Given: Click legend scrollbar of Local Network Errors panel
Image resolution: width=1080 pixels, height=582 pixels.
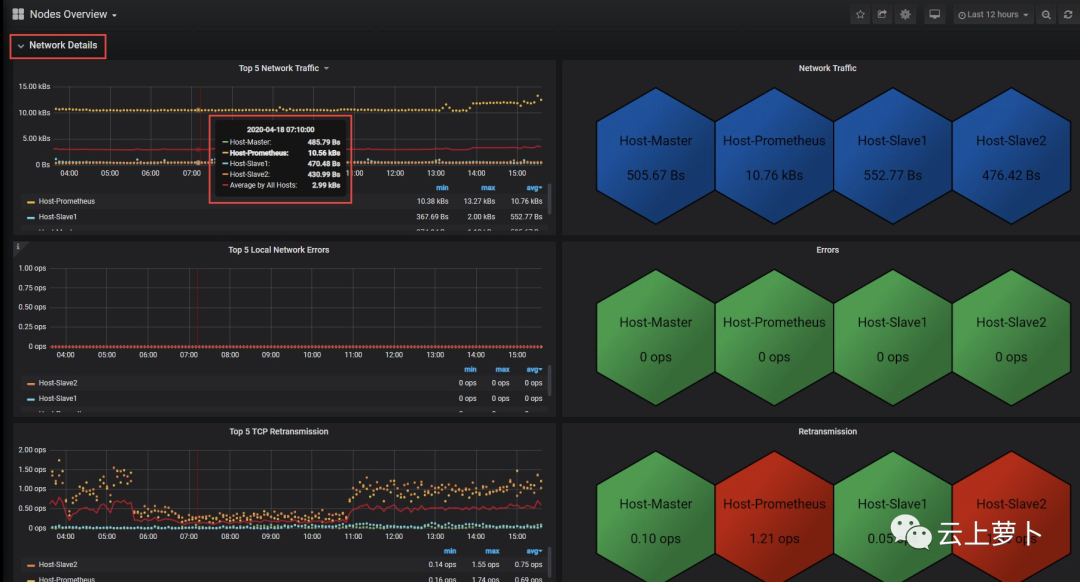Looking at the screenshot, I should pyautogui.click(x=549, y=381).
